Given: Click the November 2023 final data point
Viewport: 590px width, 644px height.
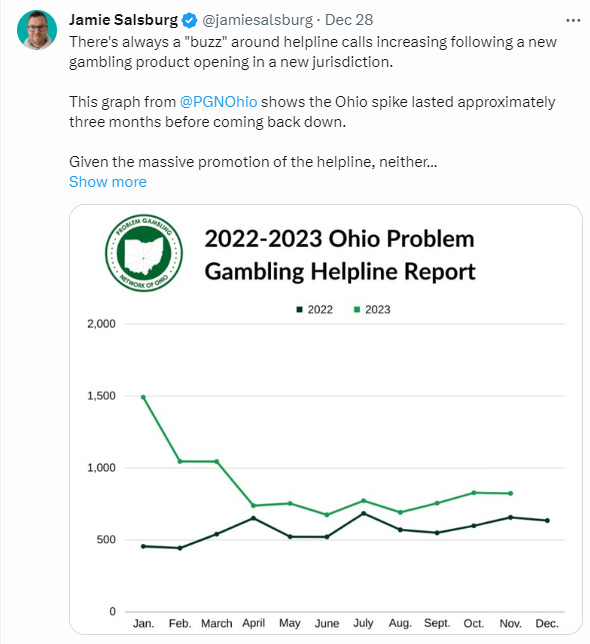Looking at the screenshot, I should 511,493.
